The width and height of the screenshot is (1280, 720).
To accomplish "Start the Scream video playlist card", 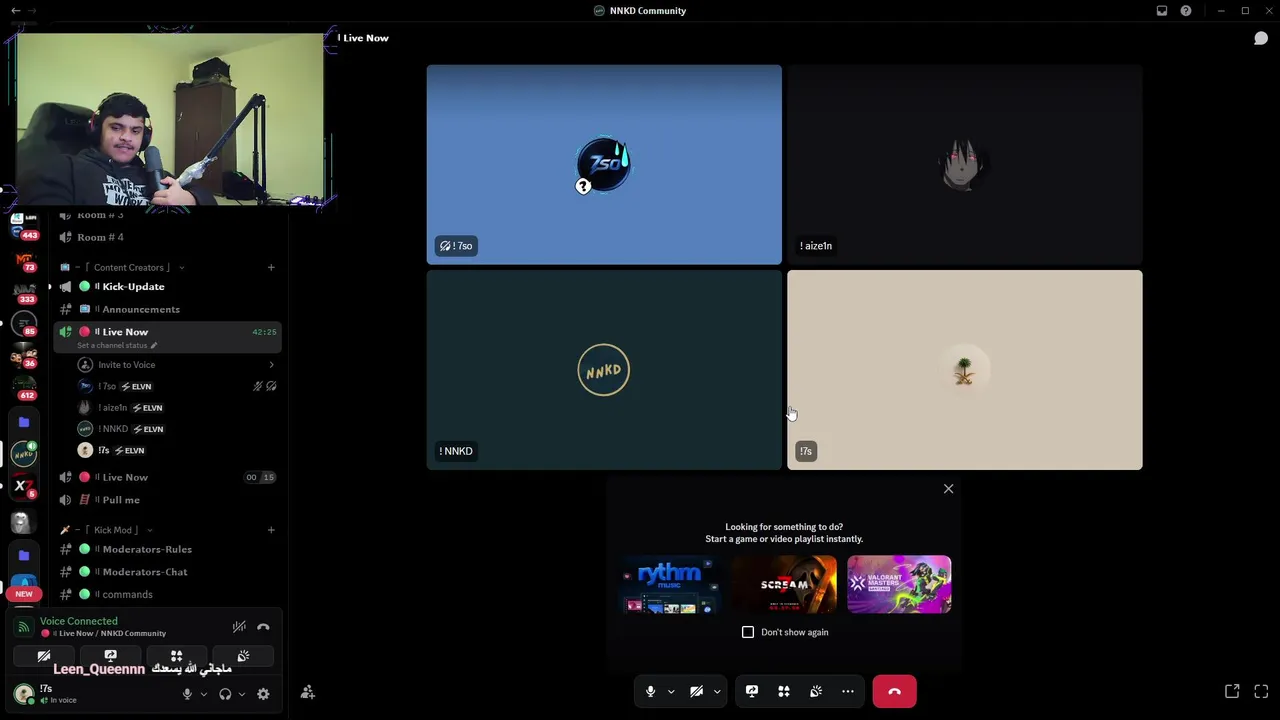I will point(784,584).
